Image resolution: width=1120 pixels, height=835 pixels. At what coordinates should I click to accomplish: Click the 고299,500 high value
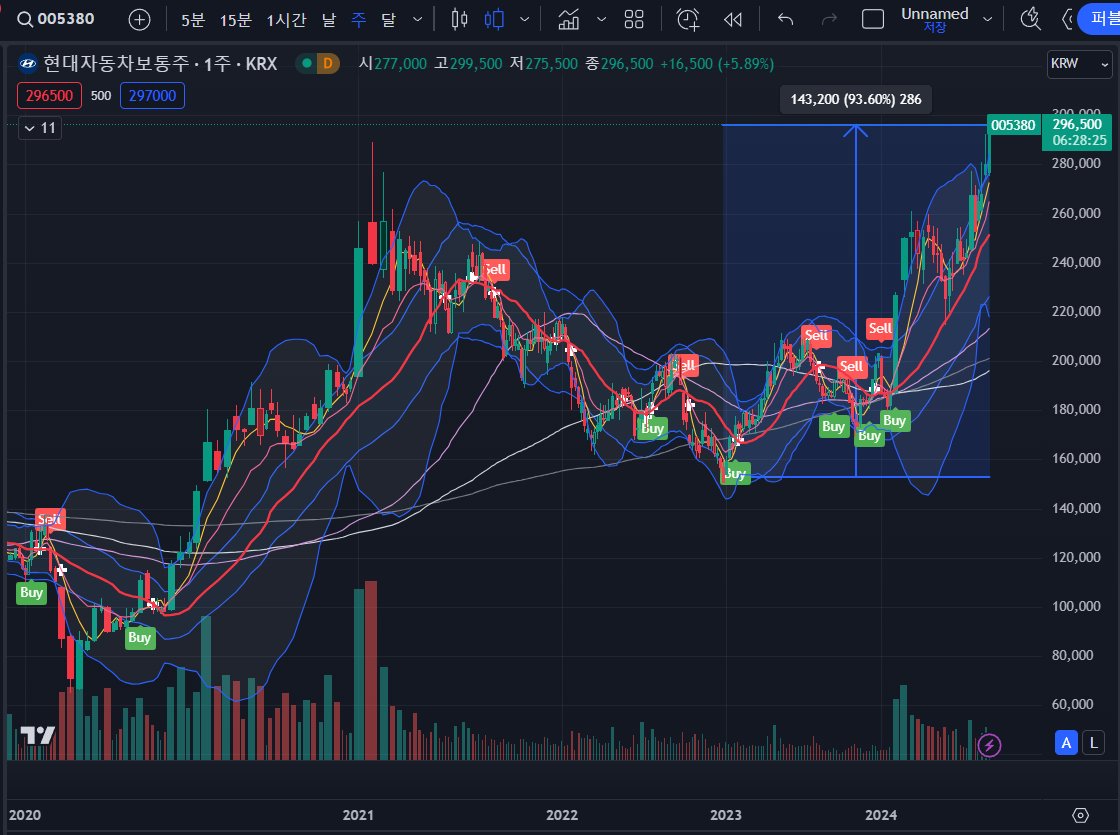click(x=468, y=64)
